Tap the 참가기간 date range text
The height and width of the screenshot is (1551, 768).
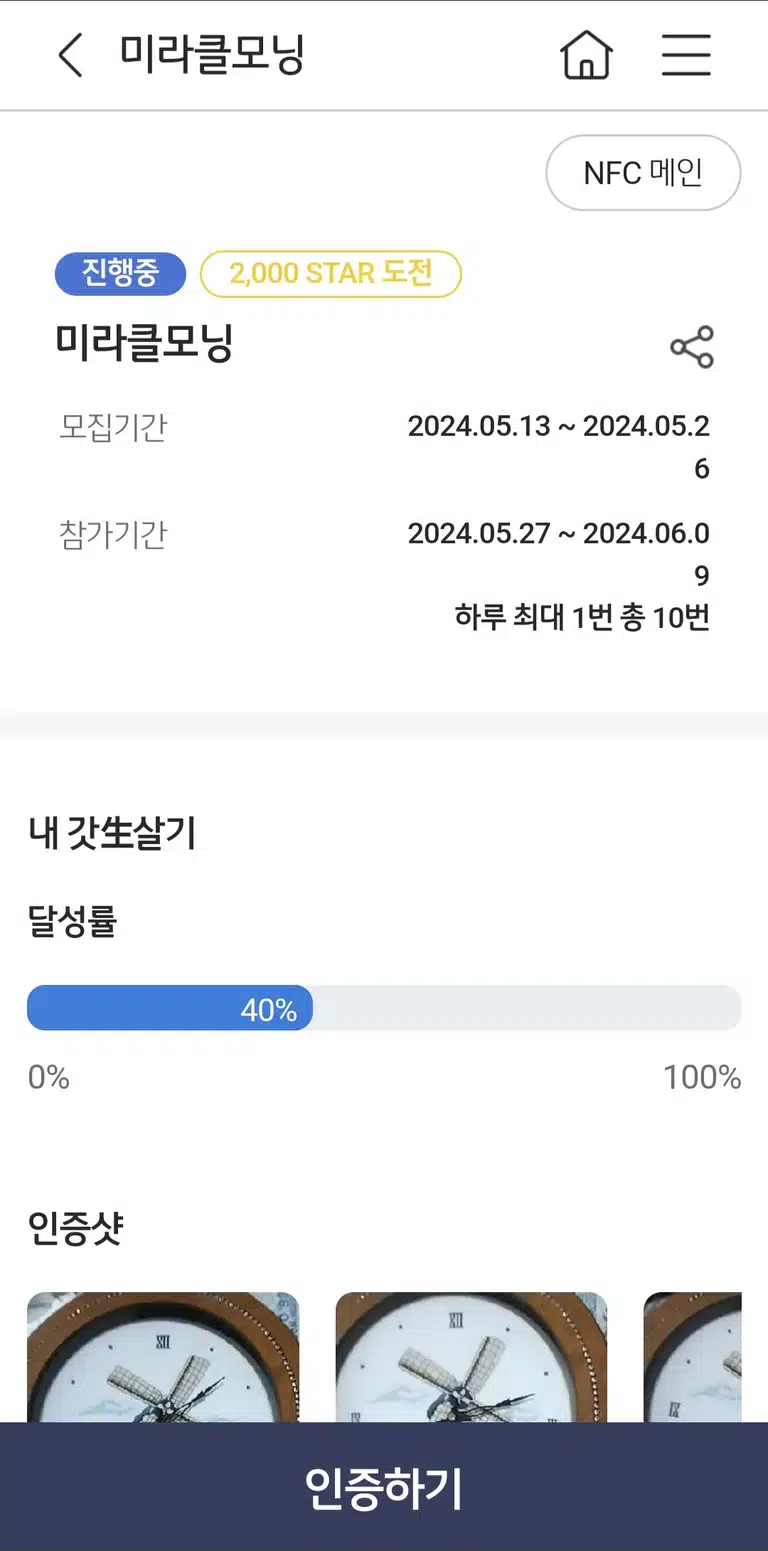point(559,554)
